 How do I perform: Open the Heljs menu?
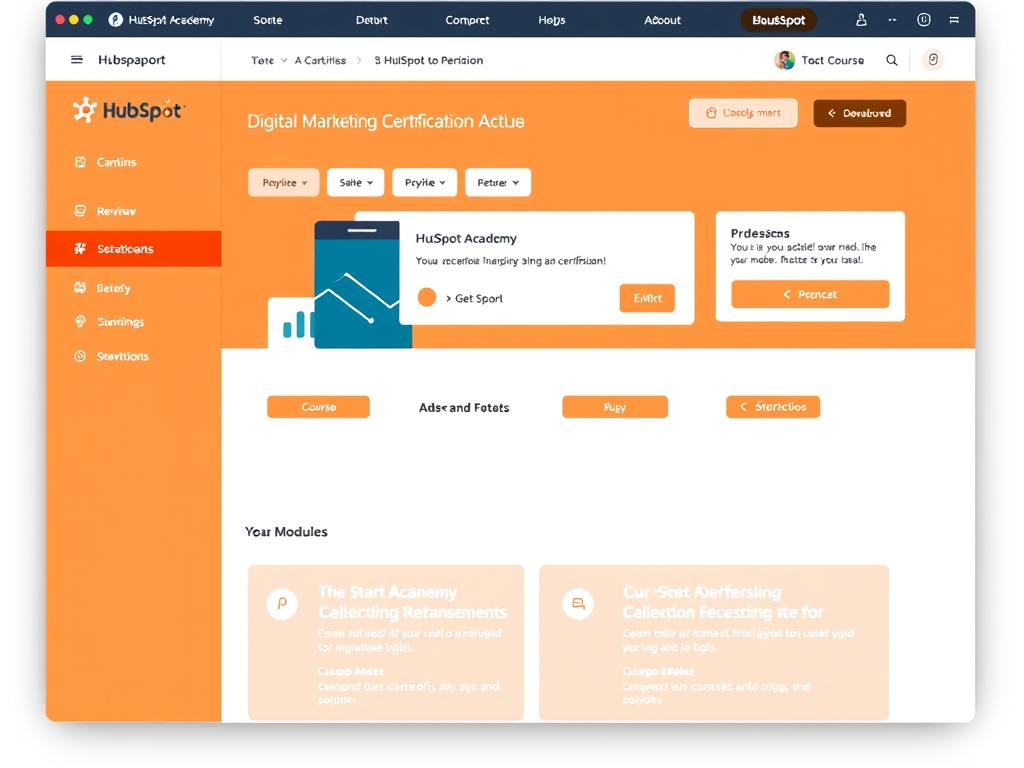pos(552,20)
